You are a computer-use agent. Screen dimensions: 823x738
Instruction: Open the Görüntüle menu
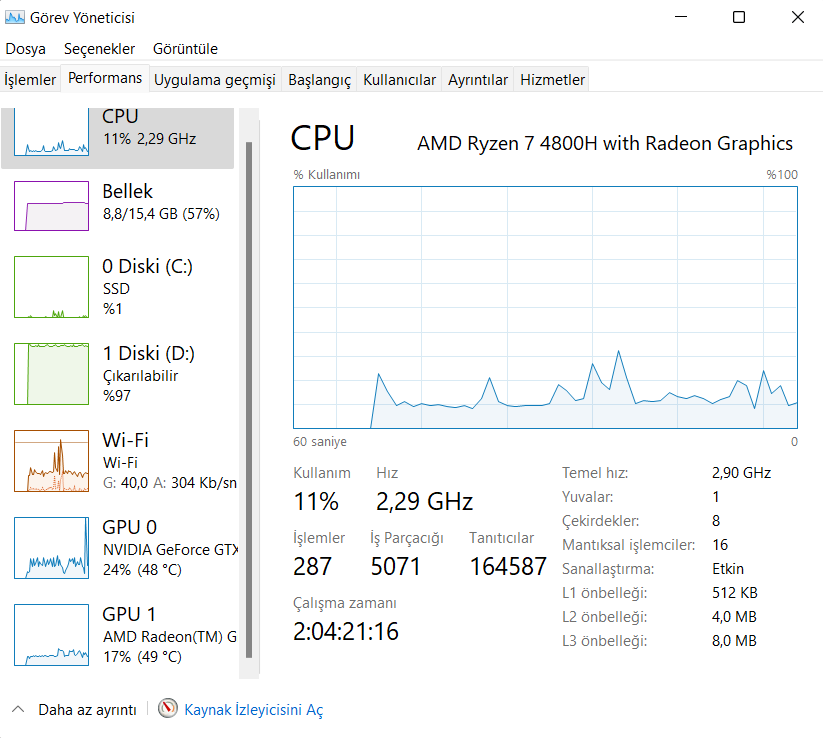pos(185,49)
